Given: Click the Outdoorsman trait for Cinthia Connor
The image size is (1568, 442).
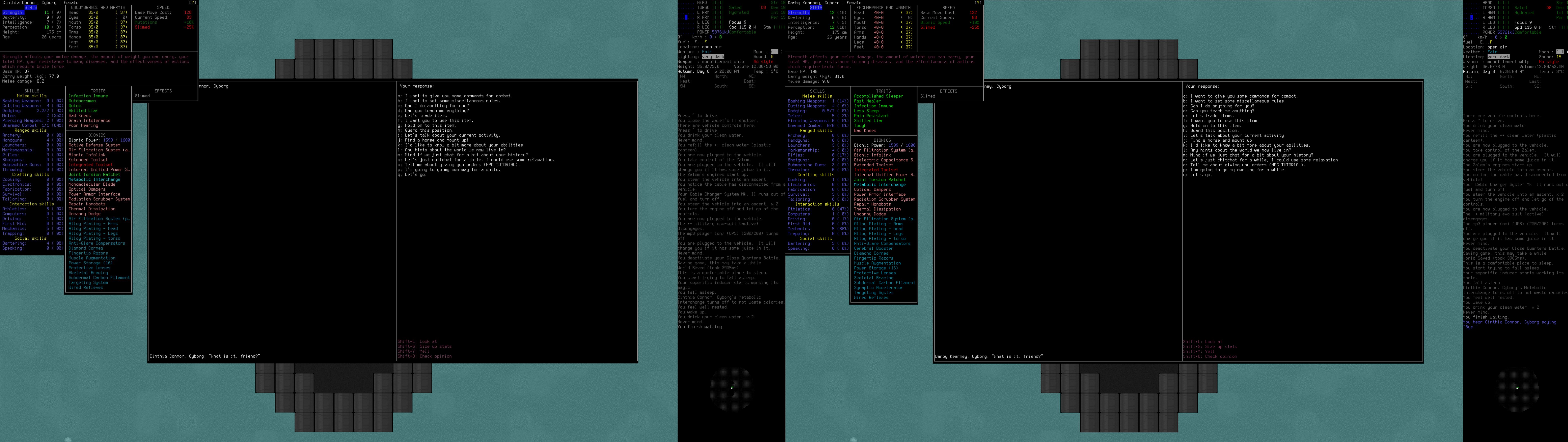Looking at the screenshot, I should [82, 101].
